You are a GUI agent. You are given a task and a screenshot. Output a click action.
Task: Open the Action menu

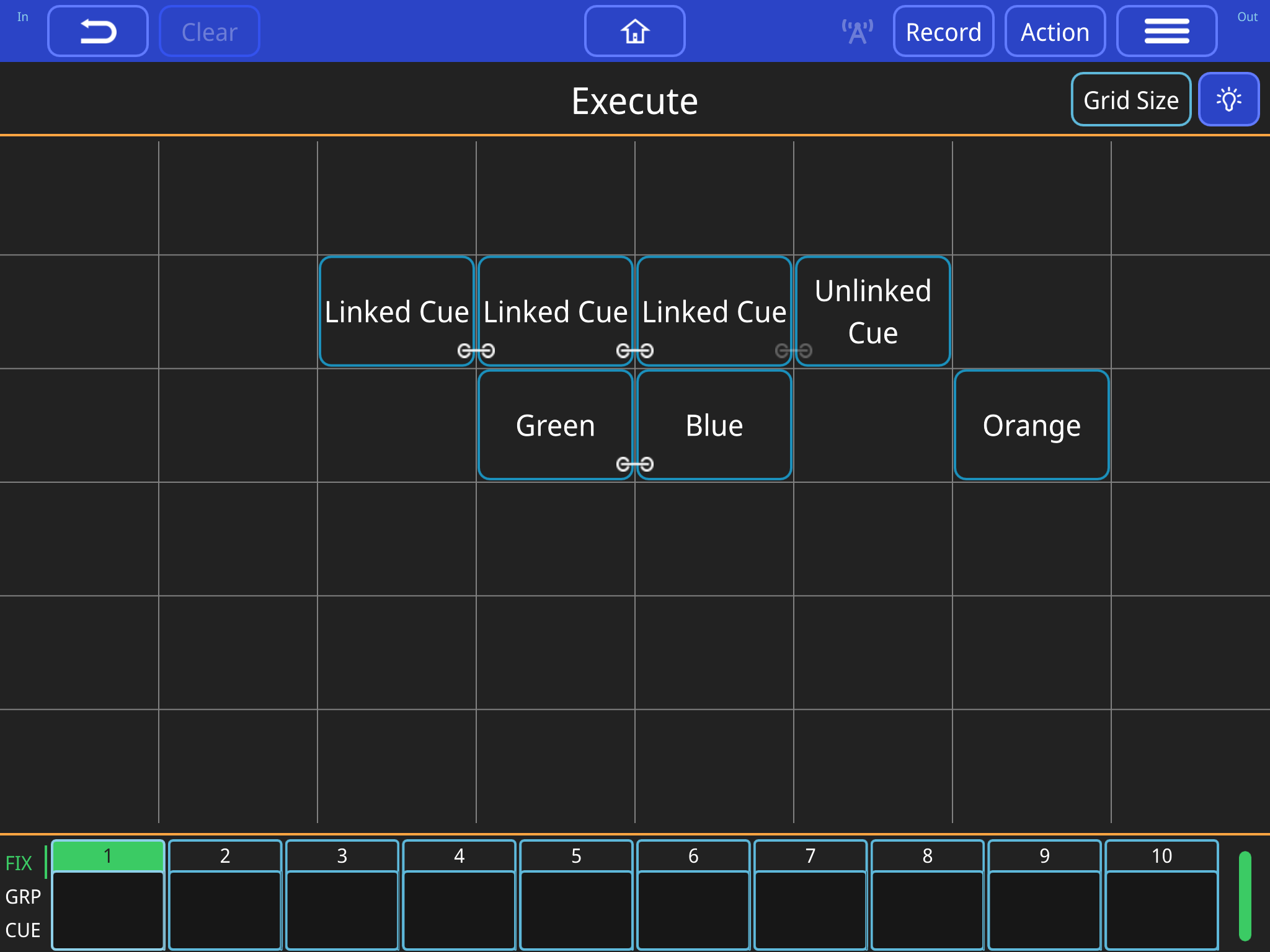pyautogui.click(x=1055, y=32)
